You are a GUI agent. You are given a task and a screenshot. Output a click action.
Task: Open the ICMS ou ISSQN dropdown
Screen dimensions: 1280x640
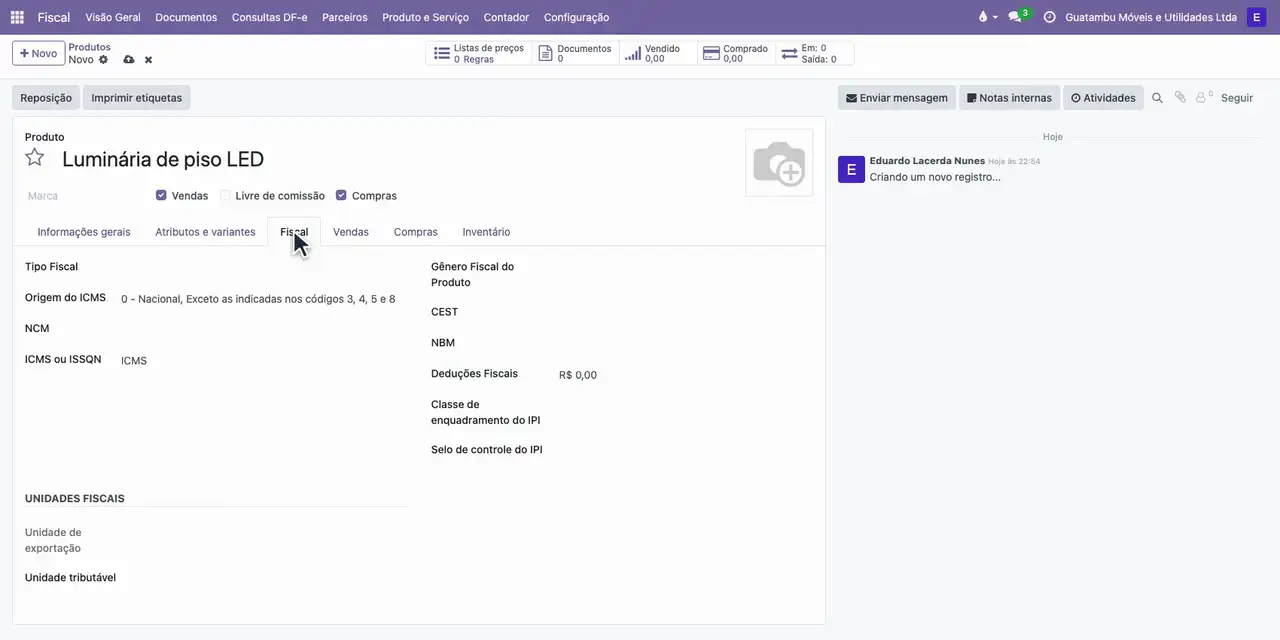[263, 361]
